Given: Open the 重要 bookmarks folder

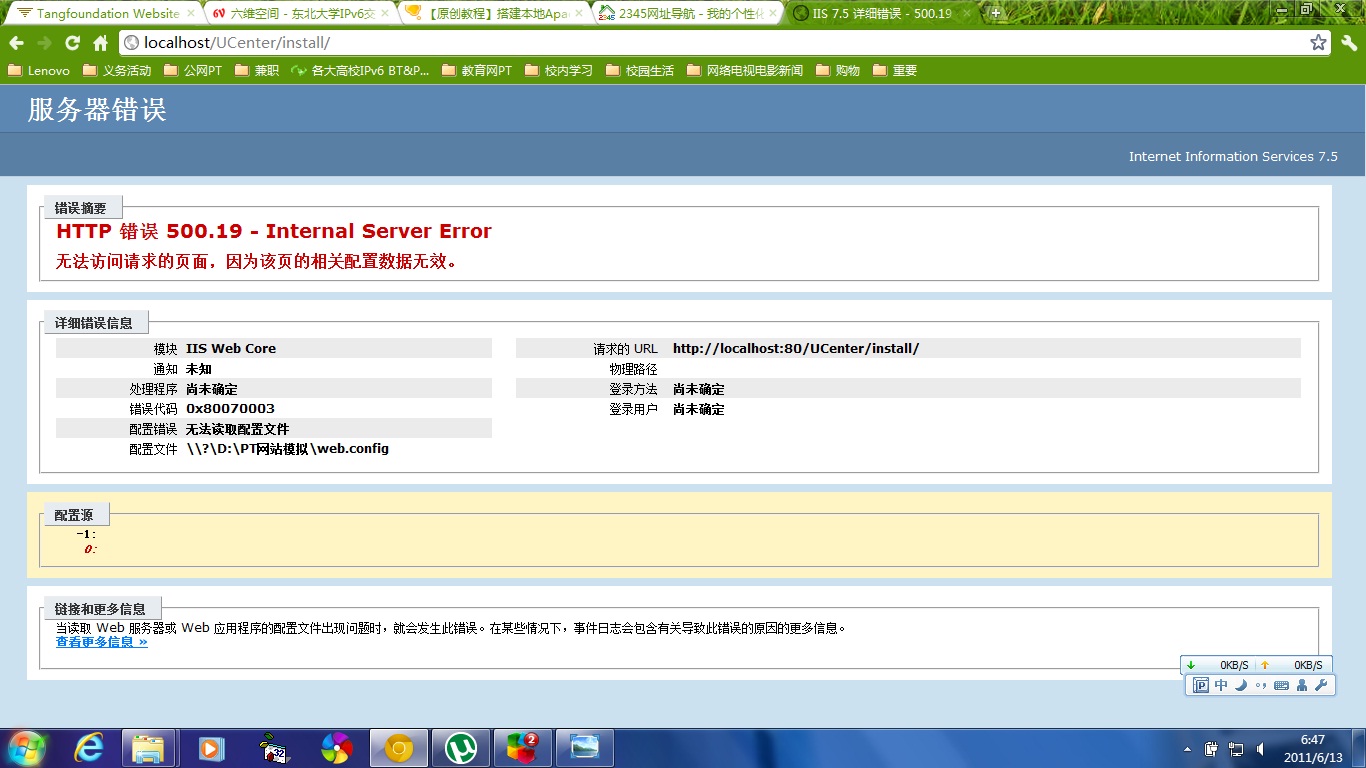Looking at the screenshot, I should point(895,71).
